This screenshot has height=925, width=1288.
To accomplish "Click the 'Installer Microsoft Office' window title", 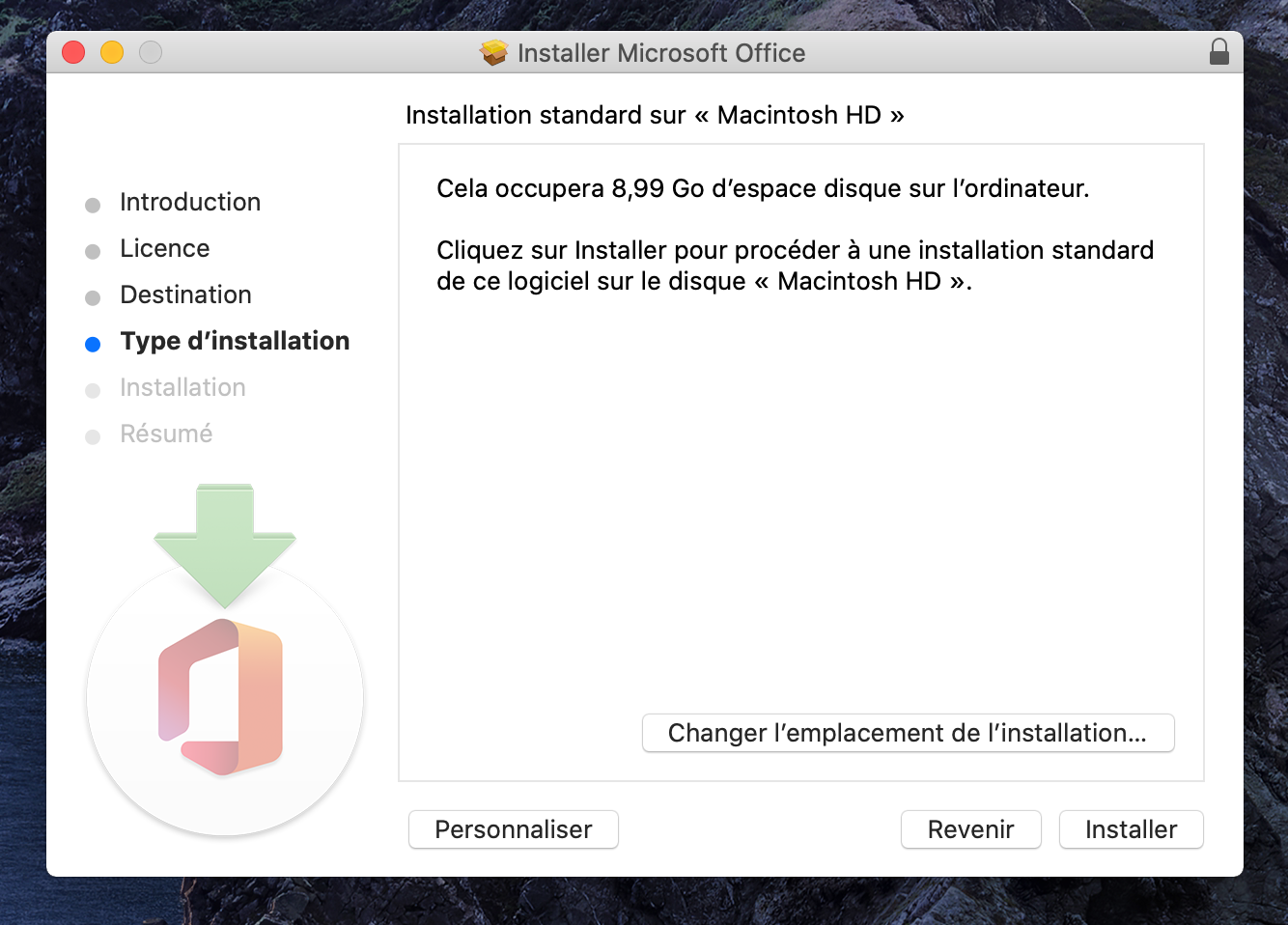I will (x=660, y=53).
